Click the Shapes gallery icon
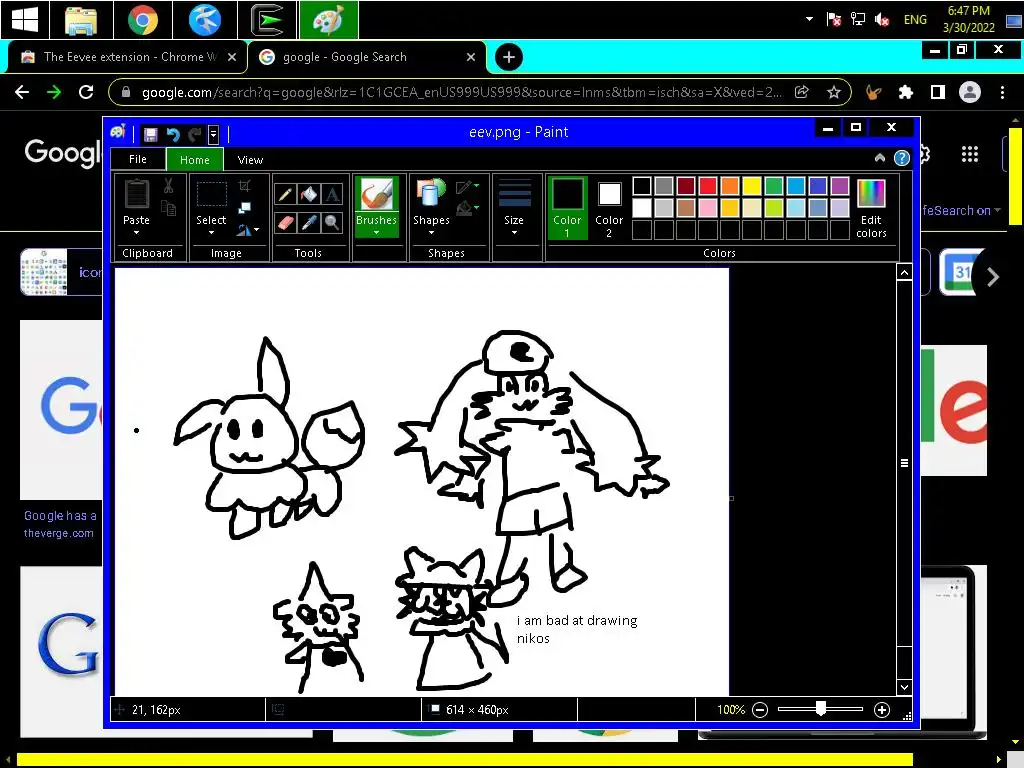Screen dimensions: 1024x768 click(430, 193)
